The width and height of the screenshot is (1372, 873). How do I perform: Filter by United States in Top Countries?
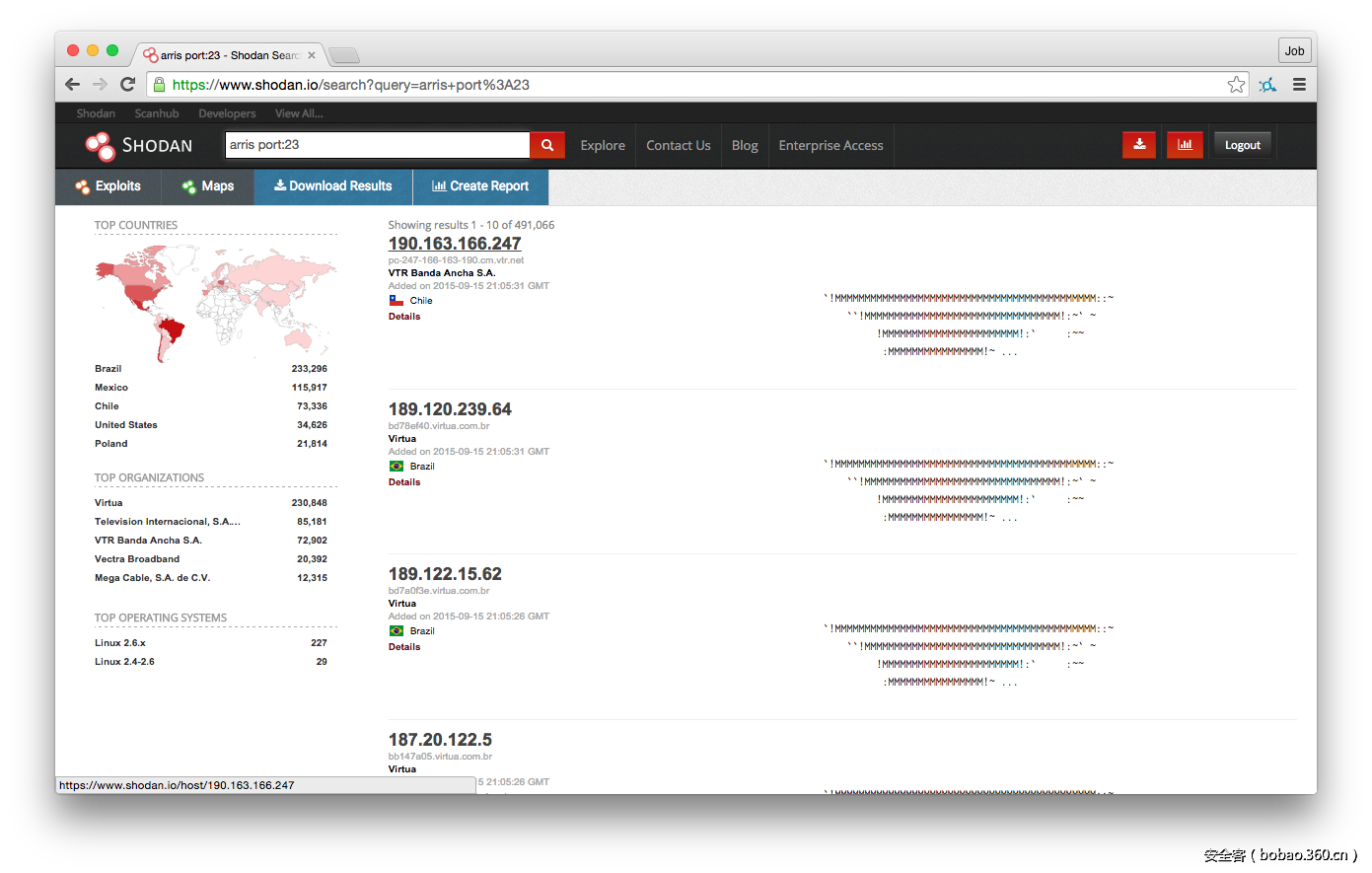126,425
